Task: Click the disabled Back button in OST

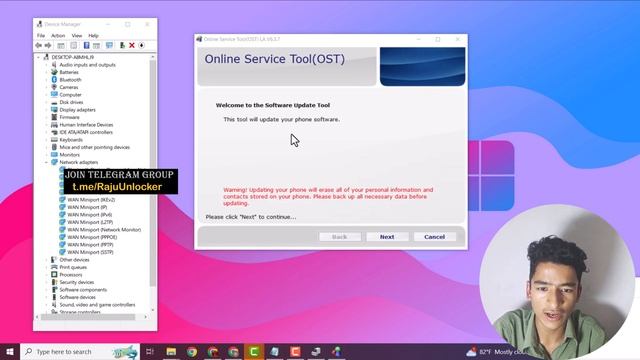Action: tap(340, 237)
